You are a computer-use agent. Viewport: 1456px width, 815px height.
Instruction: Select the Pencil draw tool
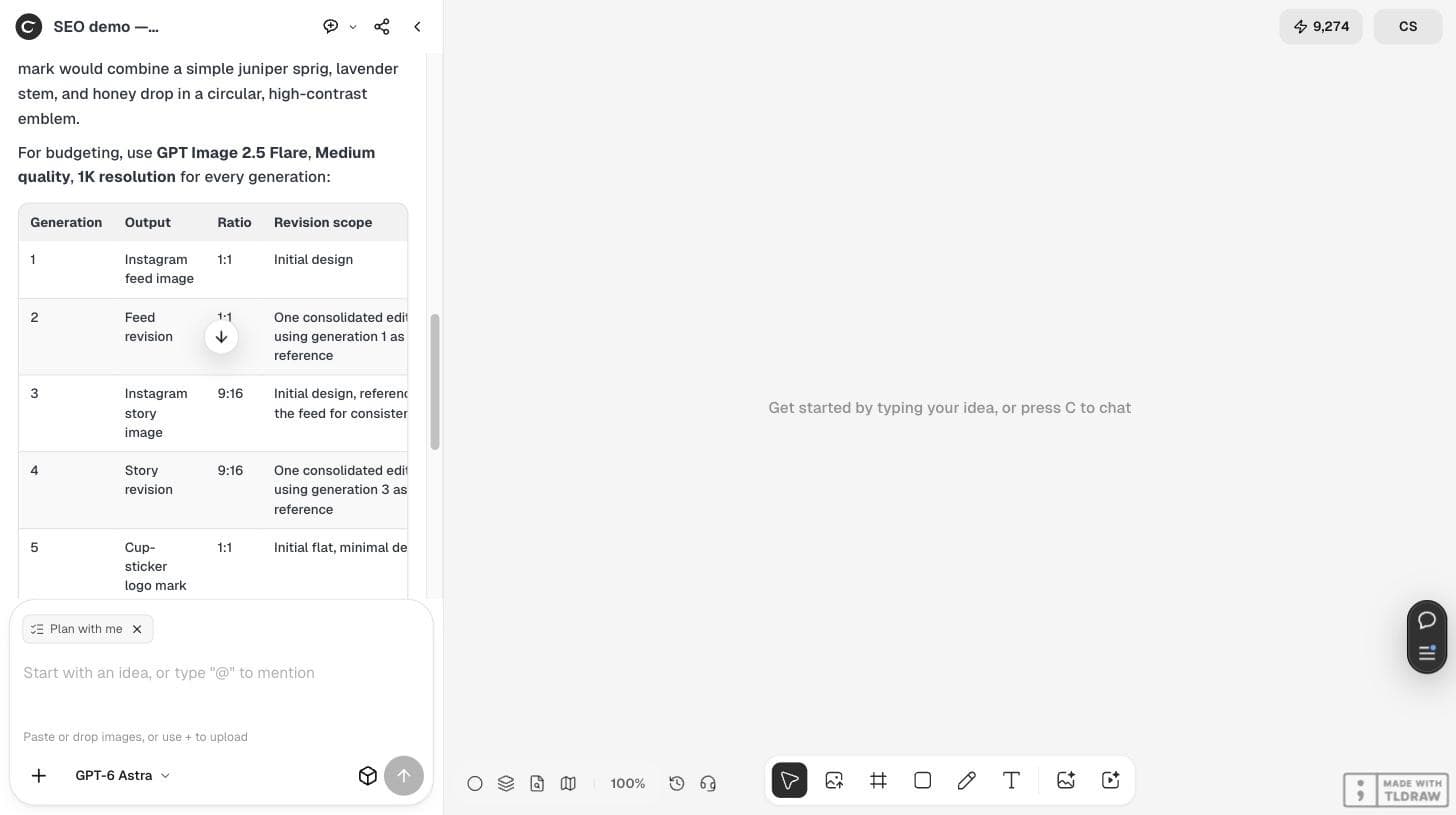click(967, 780)
